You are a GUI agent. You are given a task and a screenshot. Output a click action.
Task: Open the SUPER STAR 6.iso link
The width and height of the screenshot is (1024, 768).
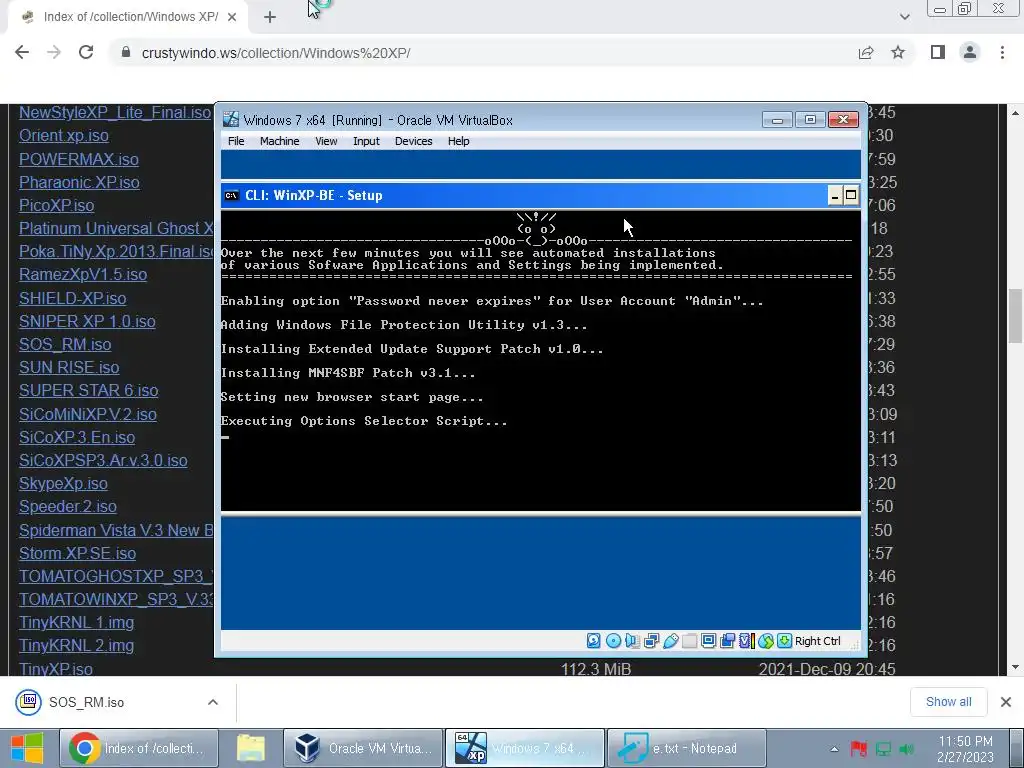(89, 391)
